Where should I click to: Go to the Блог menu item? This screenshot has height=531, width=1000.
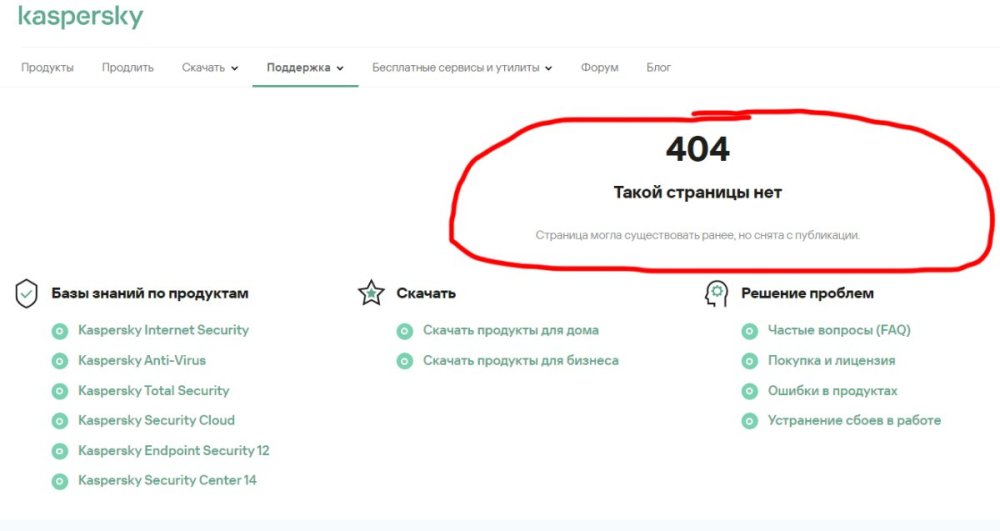[659, 68]
